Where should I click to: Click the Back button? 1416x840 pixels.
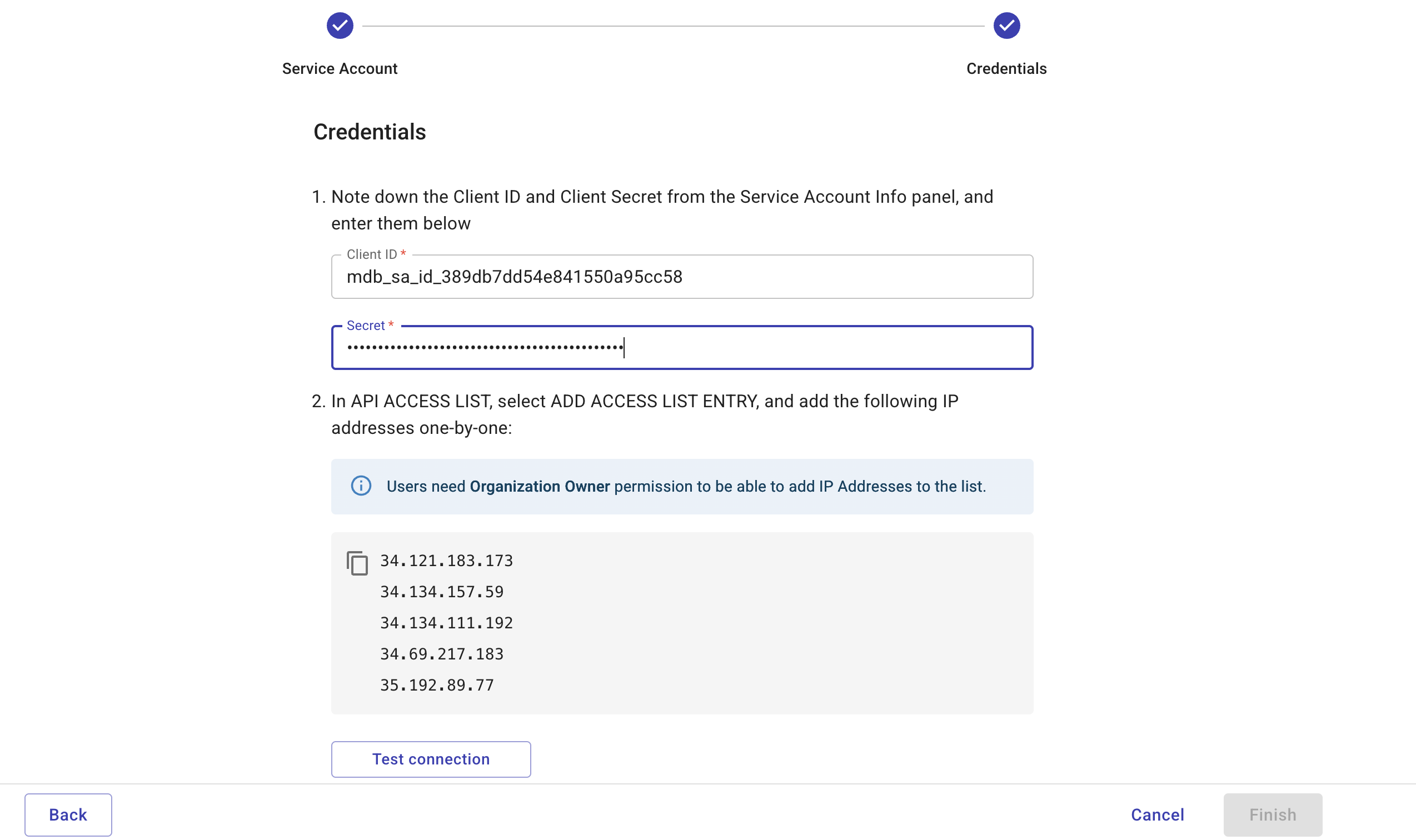click(68, 814)
